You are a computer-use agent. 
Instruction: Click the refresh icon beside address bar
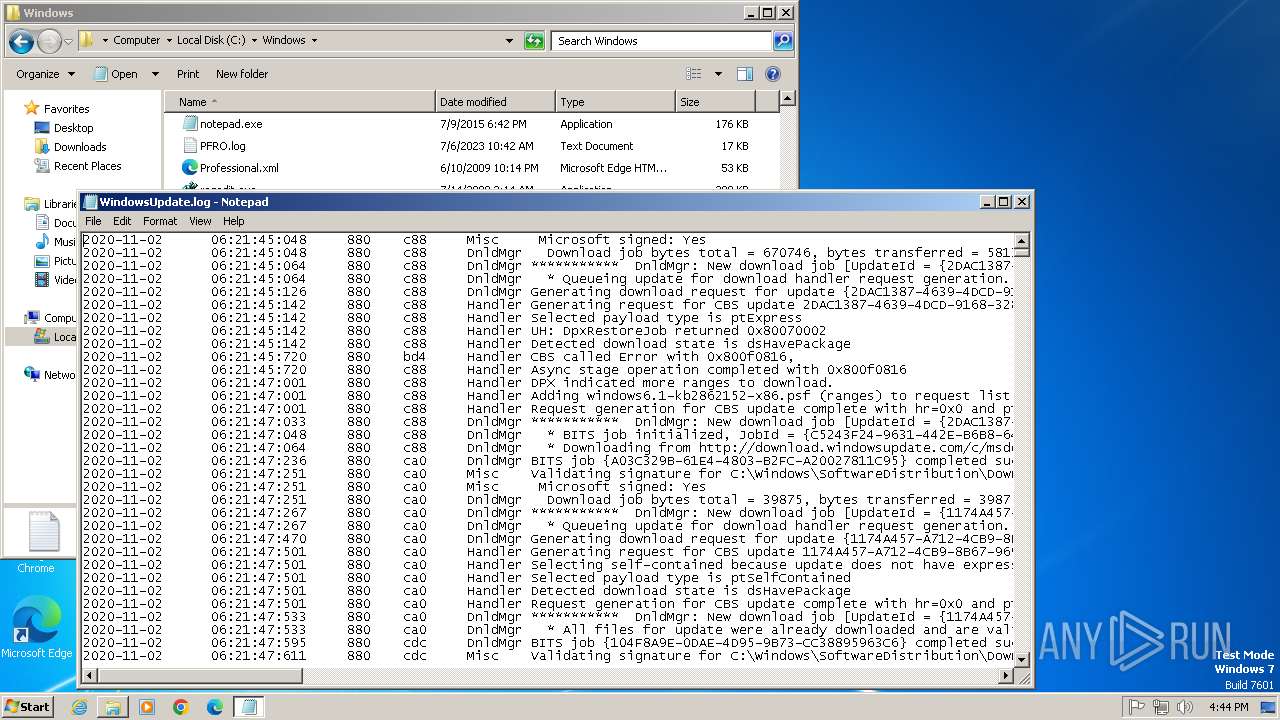(535, 41)
